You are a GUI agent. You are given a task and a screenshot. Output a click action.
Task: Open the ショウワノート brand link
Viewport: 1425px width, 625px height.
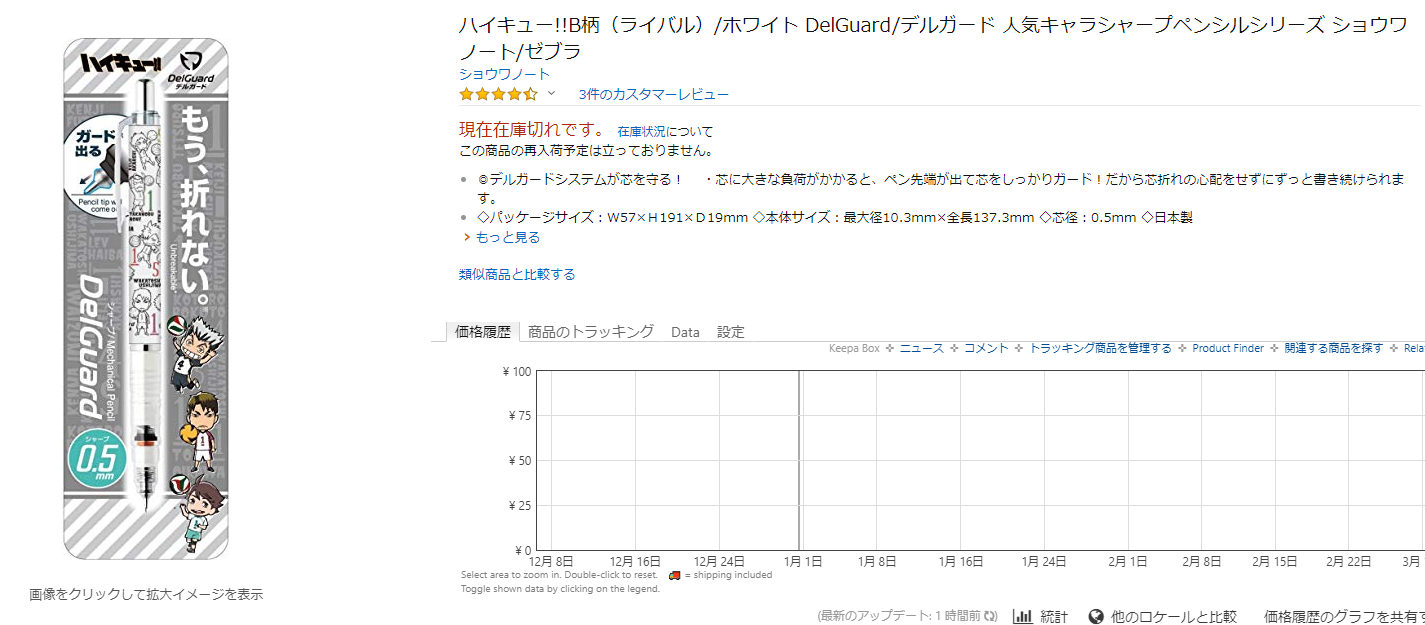click(504, 74)
